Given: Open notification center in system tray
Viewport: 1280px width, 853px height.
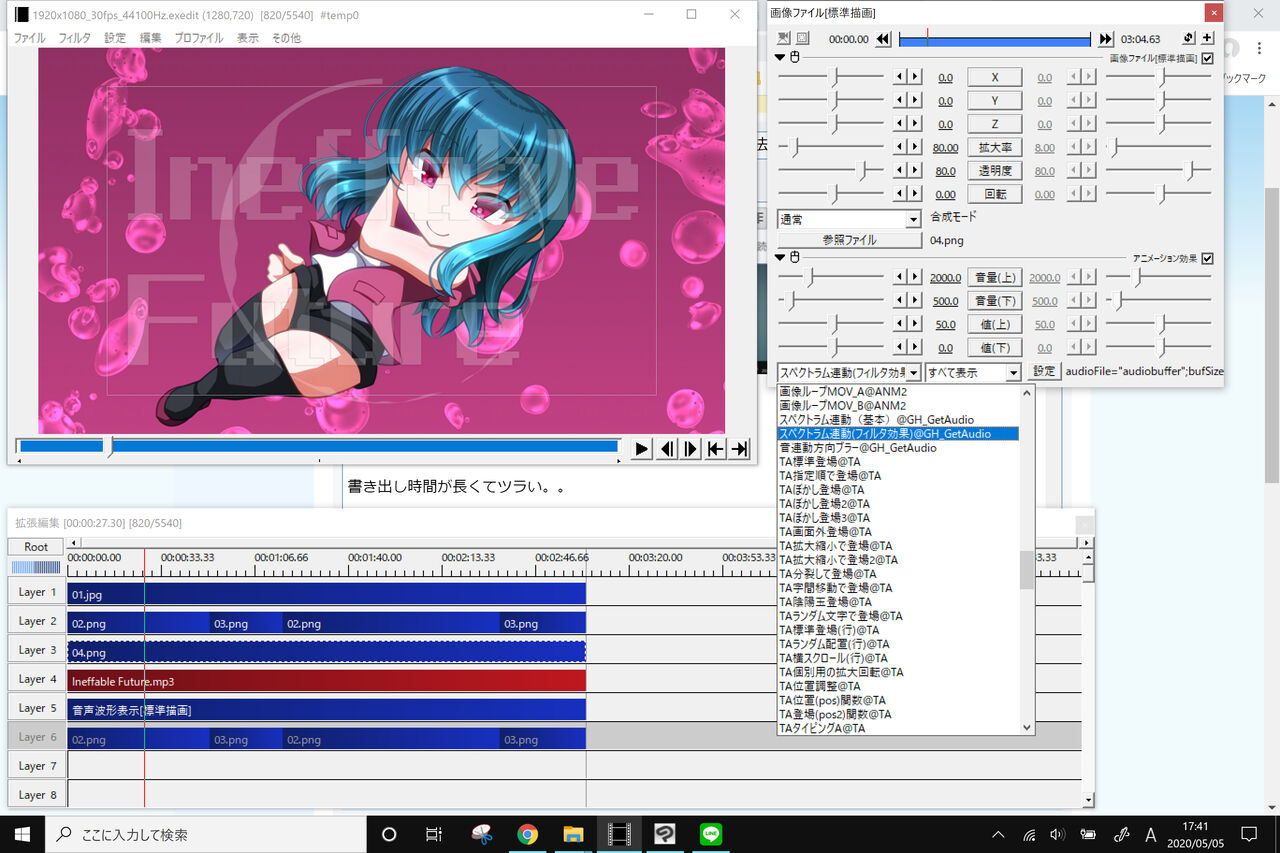Looking at the screenshot, I should pyautogui.click(x=1249, y=834).
